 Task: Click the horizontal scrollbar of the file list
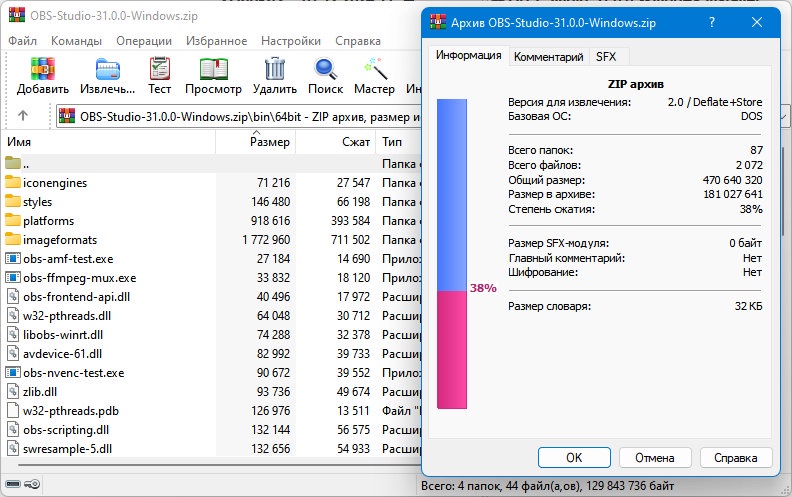tap(219, 465)
